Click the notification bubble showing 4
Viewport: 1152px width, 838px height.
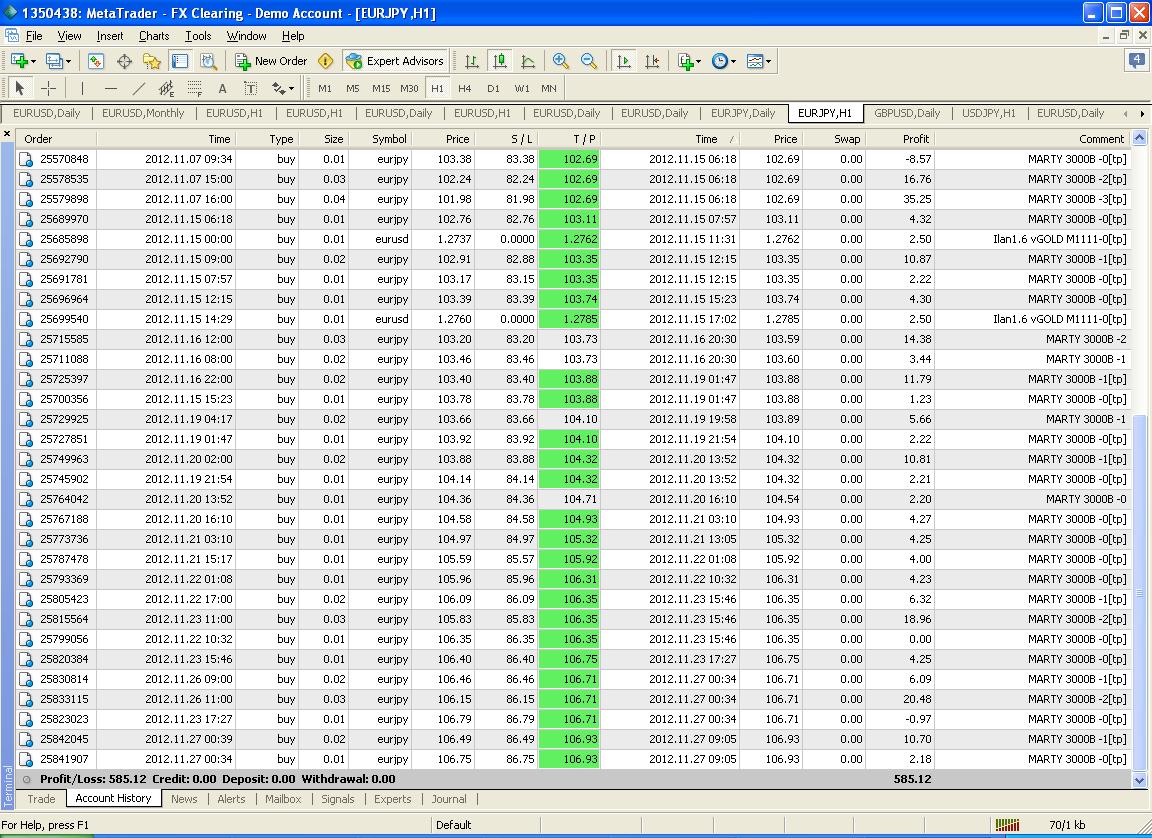[1137, 61]
